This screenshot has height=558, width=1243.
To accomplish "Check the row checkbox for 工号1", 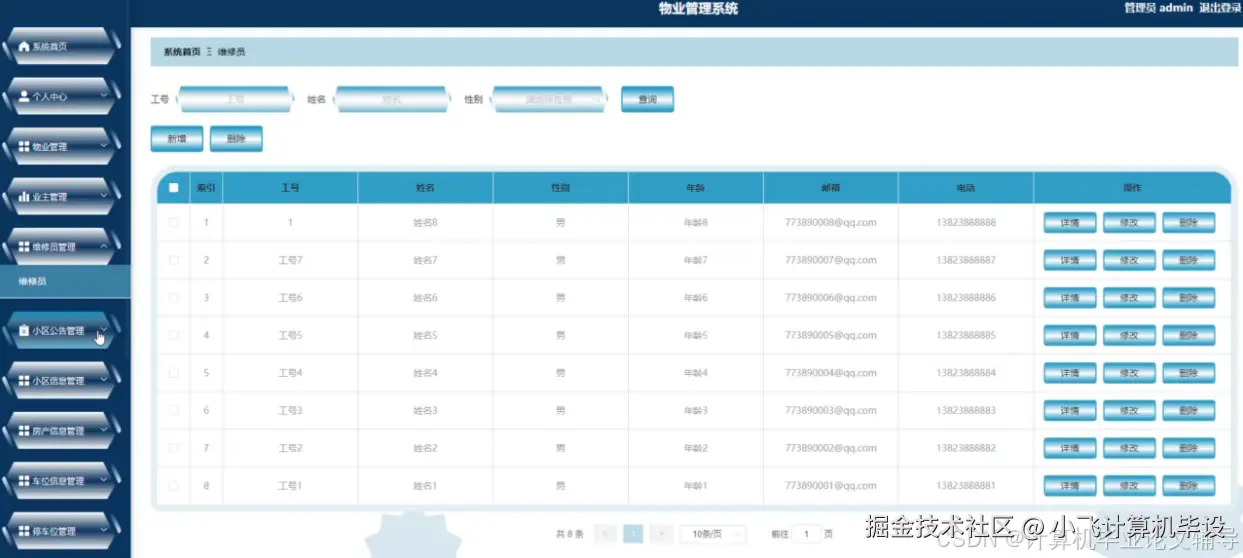I will click(x=174, y=486).
